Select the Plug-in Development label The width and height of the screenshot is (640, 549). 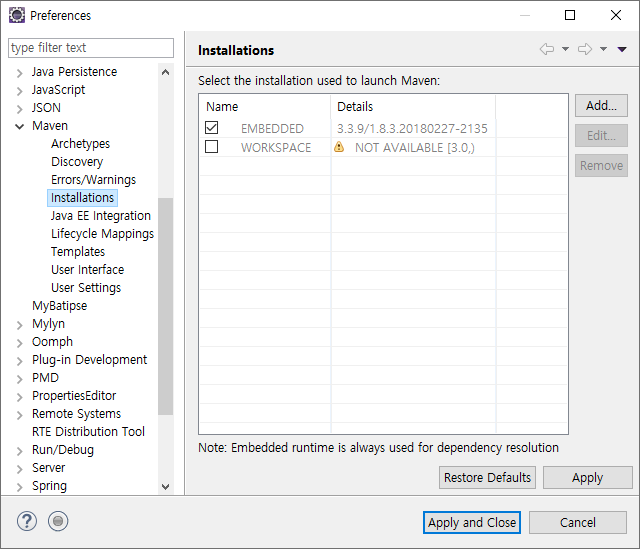[x=89, y=360]
